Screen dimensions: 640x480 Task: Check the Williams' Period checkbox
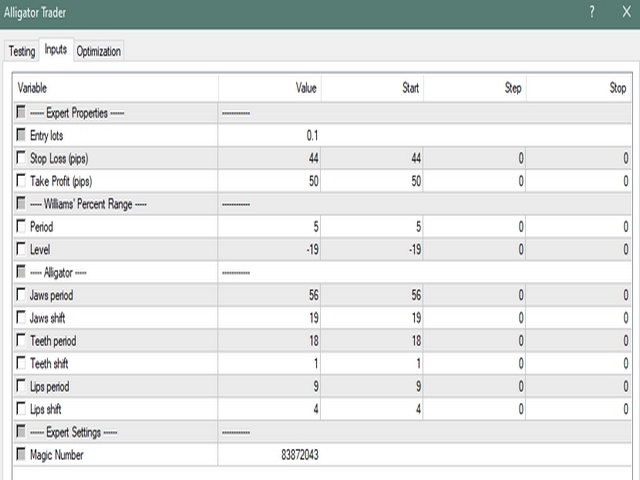22,226
